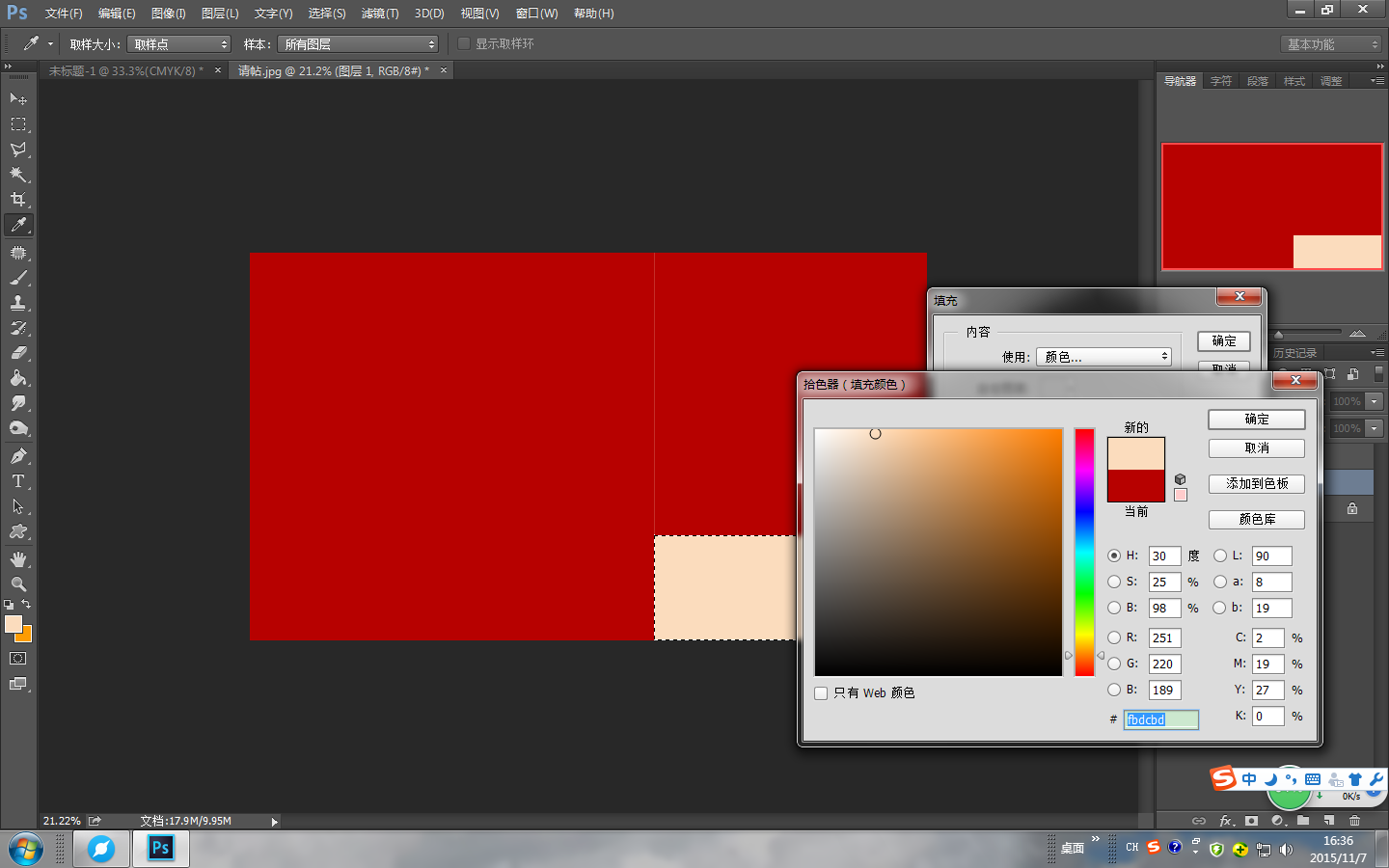Select the Sponge tool
The height and width of the screenshot is (868, 1389).
click(18, 428)
